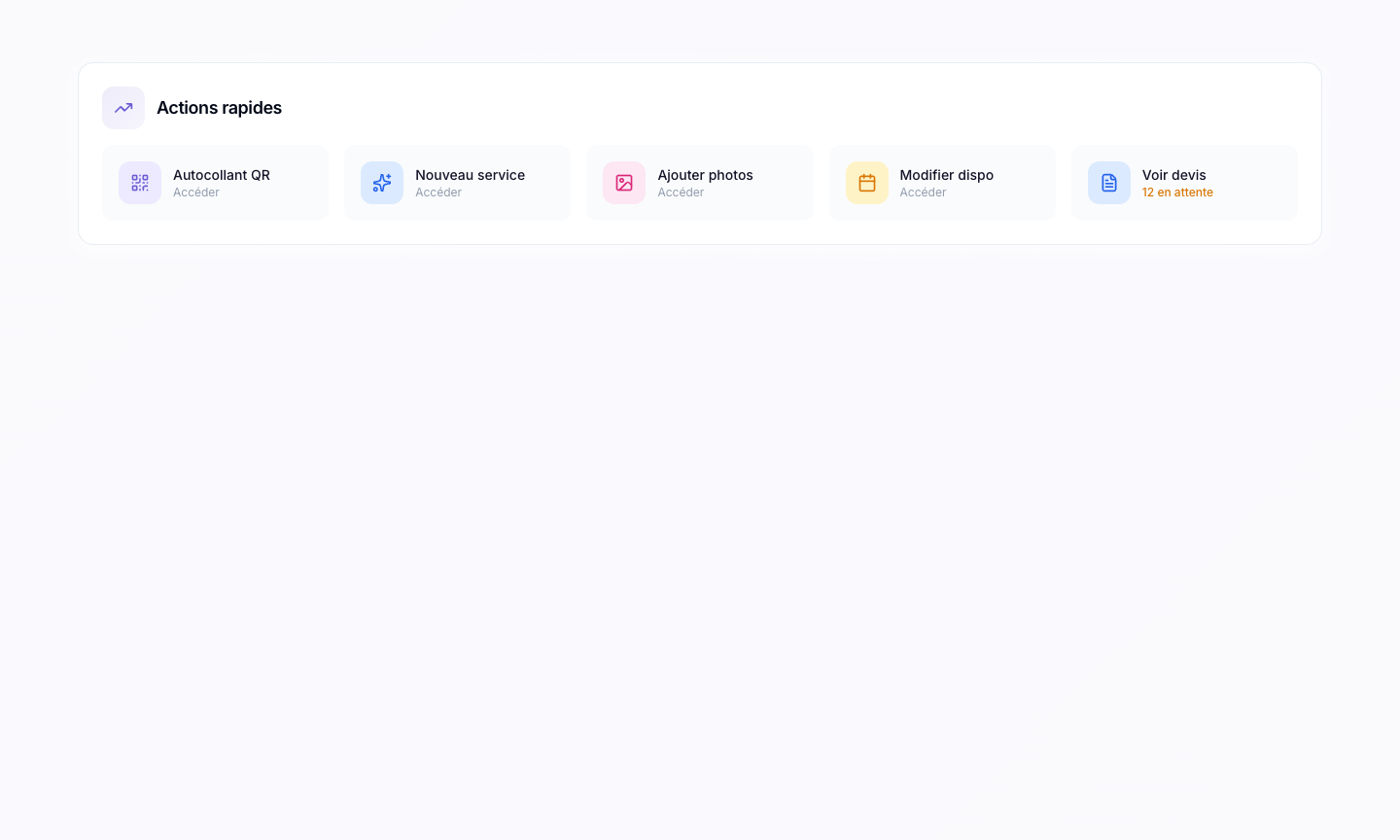
Task: Click "Accéder" under Modifier dispo
Action: pos(923,192)
